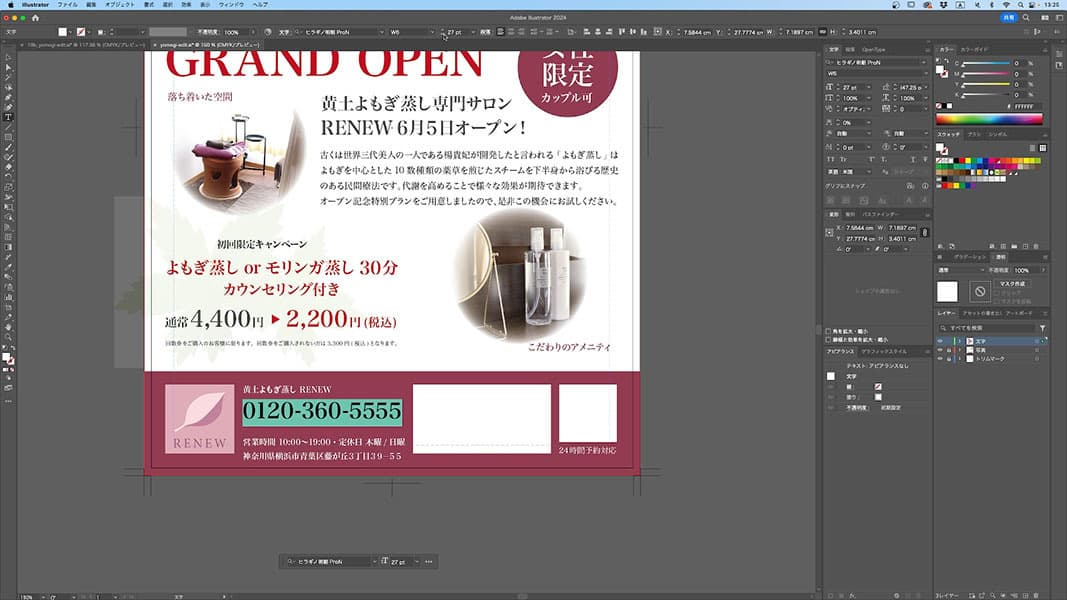Open the ウィンドウ menu
This screenshot has height=600, width=1067.
point(232,5)
